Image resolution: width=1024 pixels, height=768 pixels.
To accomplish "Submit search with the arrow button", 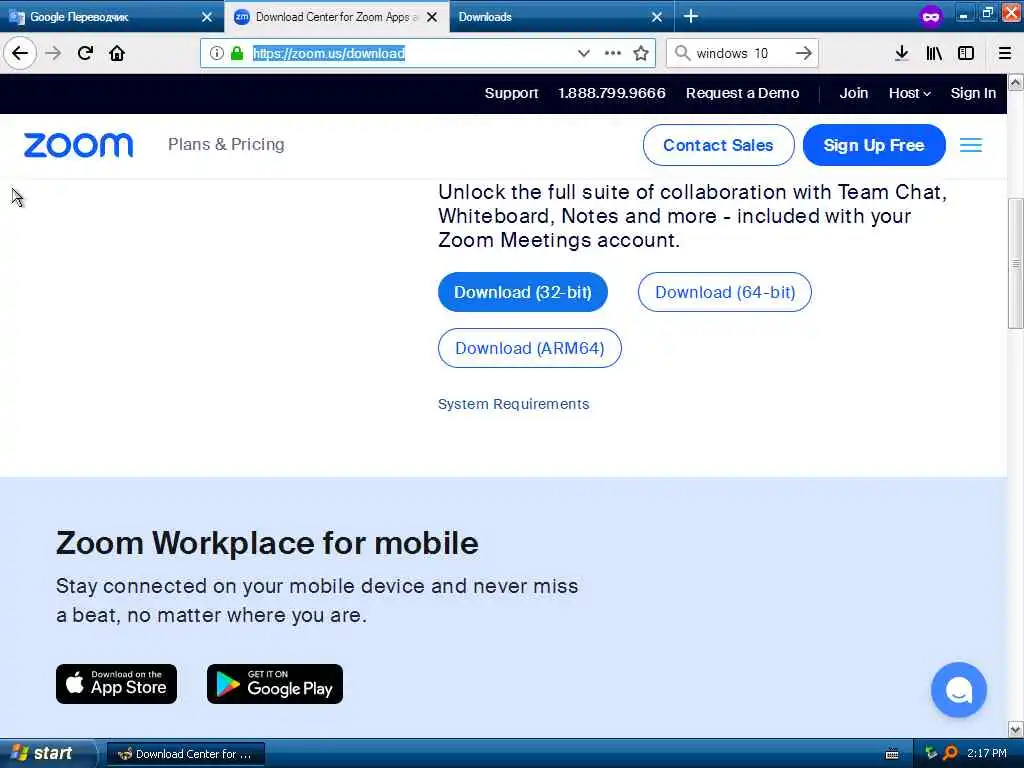I will (804, 53).
